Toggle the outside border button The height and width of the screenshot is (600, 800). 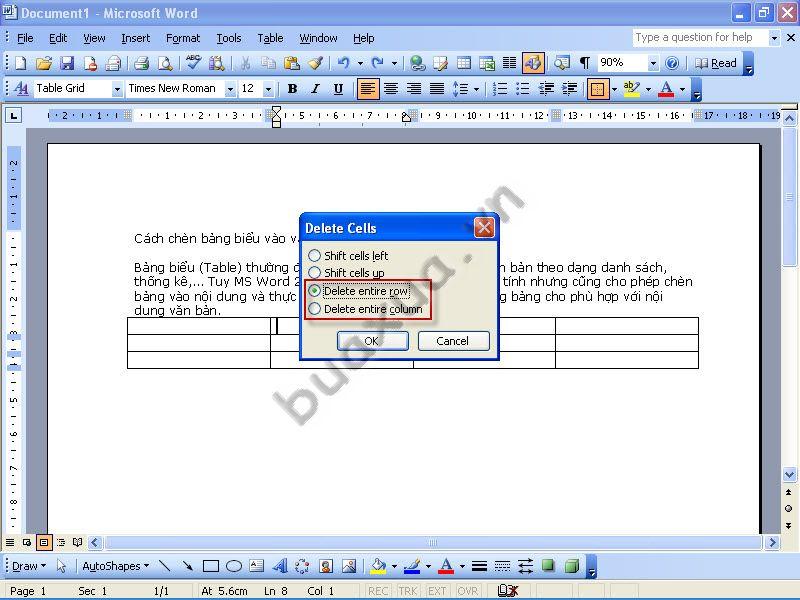click(597, 89)
